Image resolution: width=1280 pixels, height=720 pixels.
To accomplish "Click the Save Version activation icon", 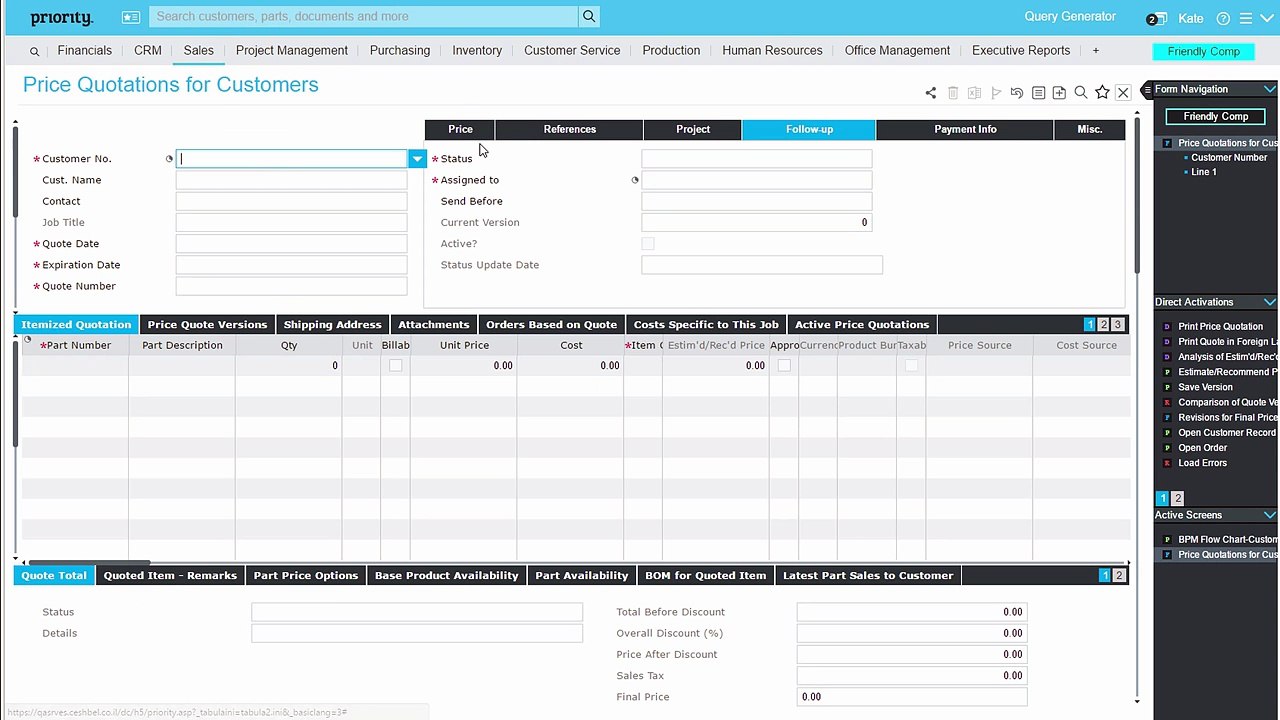I will (1167, 387).
